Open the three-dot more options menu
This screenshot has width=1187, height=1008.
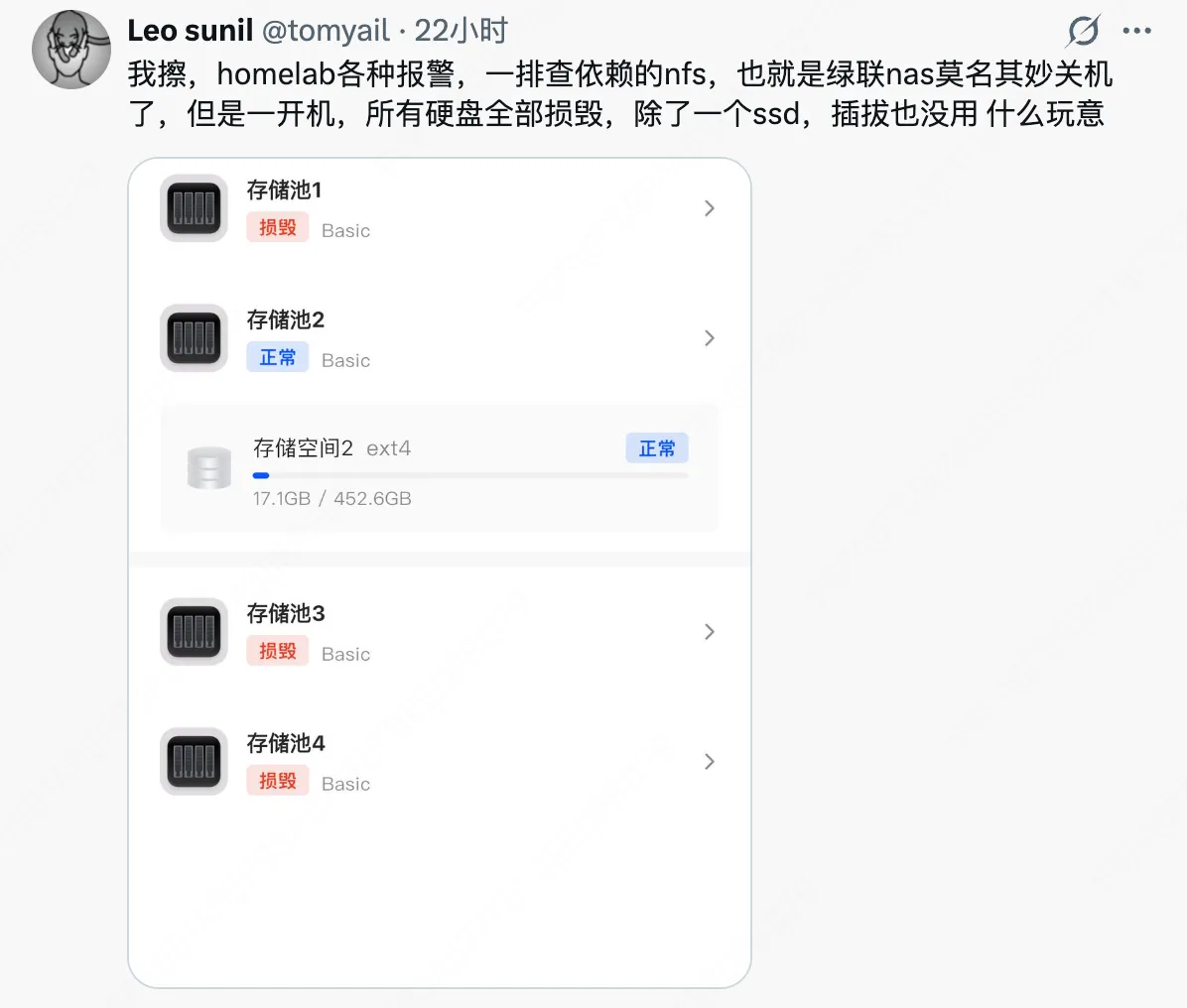(1137, 31)
